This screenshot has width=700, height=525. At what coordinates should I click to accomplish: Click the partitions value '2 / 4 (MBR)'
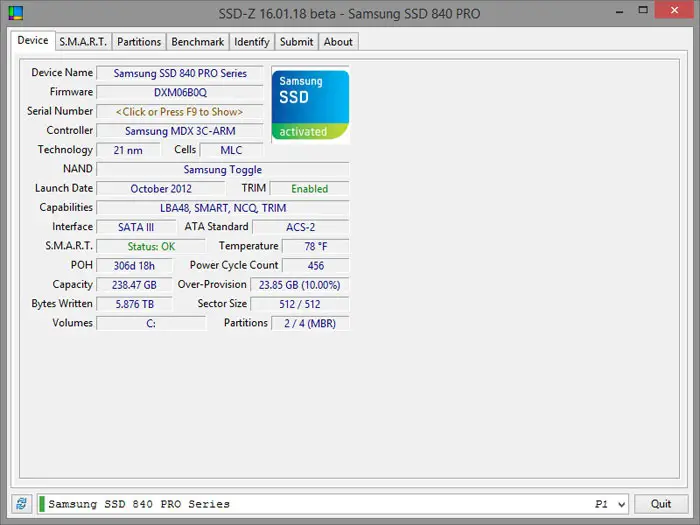coord(310,323)
